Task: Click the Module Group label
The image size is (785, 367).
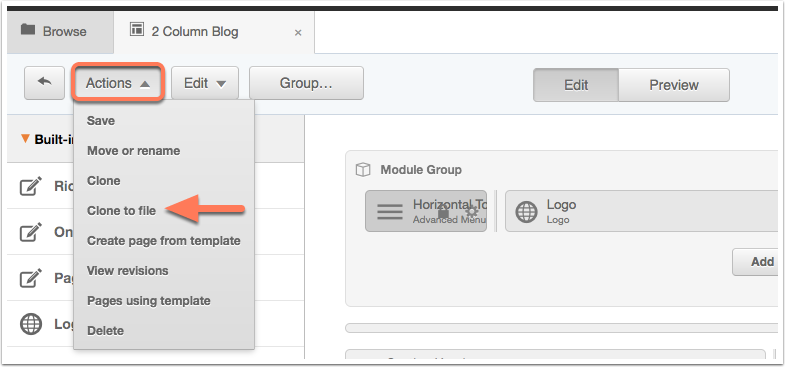Action: coord(421,170)
